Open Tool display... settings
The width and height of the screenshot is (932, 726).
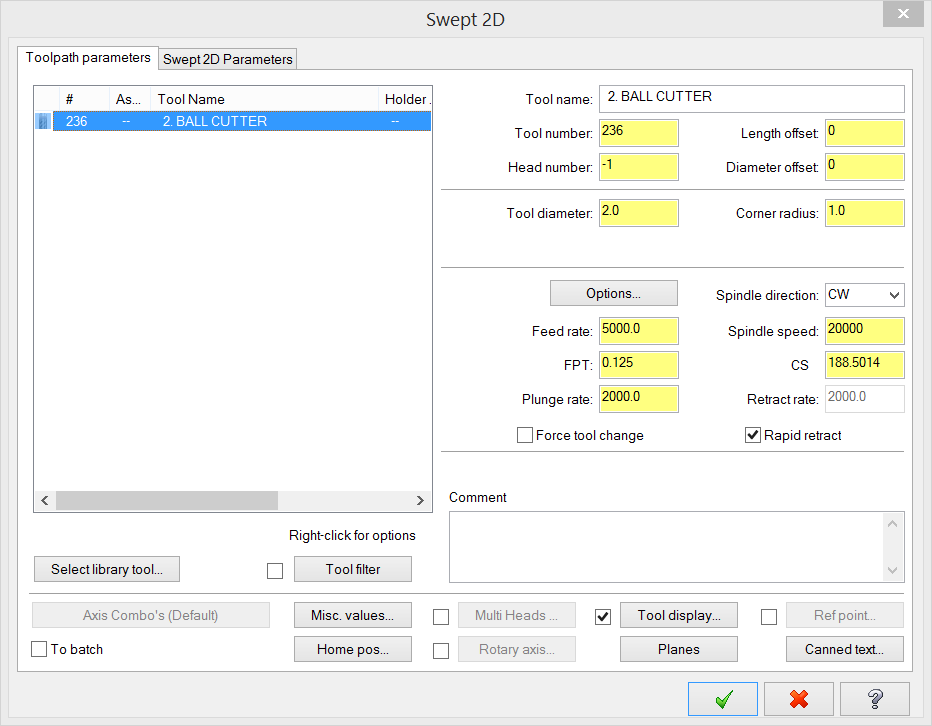[x=679, y=615]
